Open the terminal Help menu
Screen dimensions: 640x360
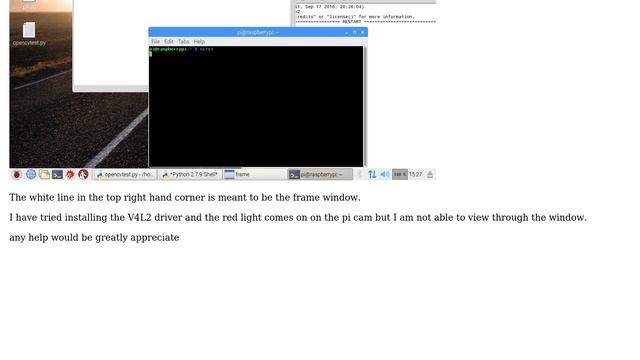(x=199, y=42)
